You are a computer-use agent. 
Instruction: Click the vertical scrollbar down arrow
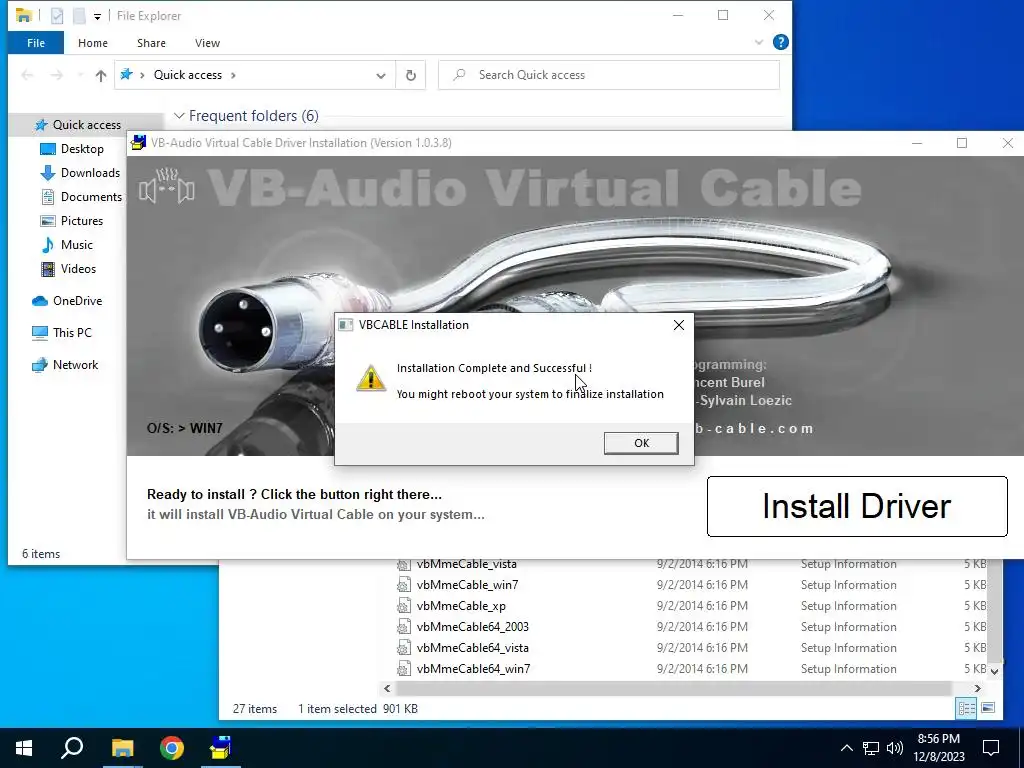pyautogui.click(x=994, y=671)
